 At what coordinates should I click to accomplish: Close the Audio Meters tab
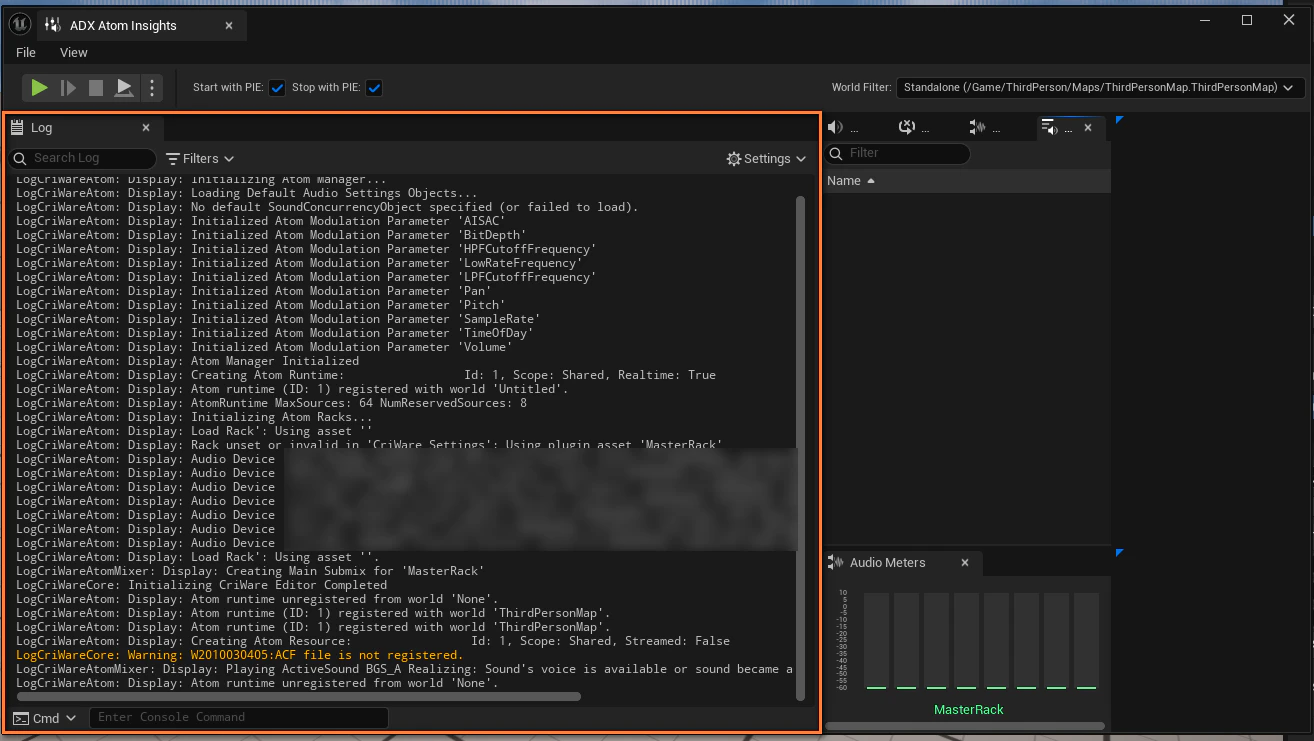click(x=965, y=563)
